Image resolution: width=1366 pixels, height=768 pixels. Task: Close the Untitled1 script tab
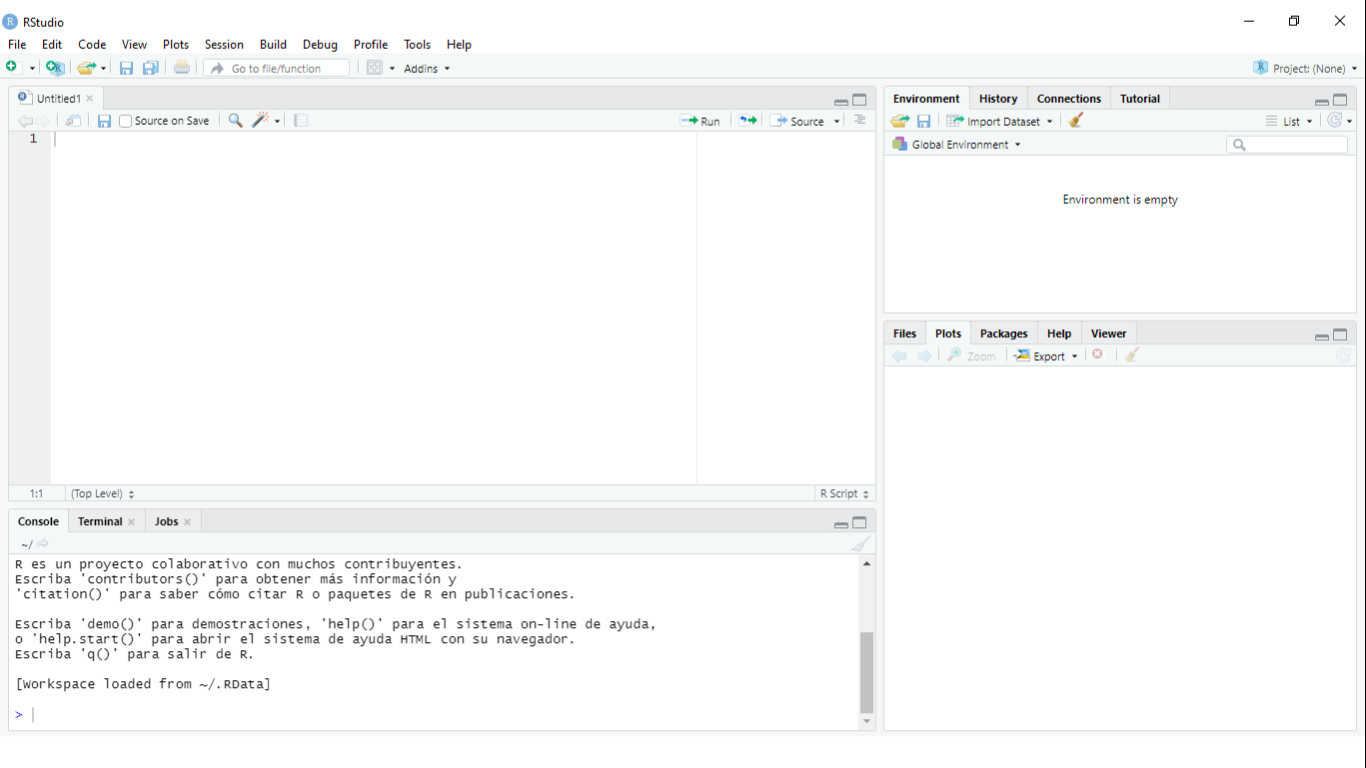point(90,98)
